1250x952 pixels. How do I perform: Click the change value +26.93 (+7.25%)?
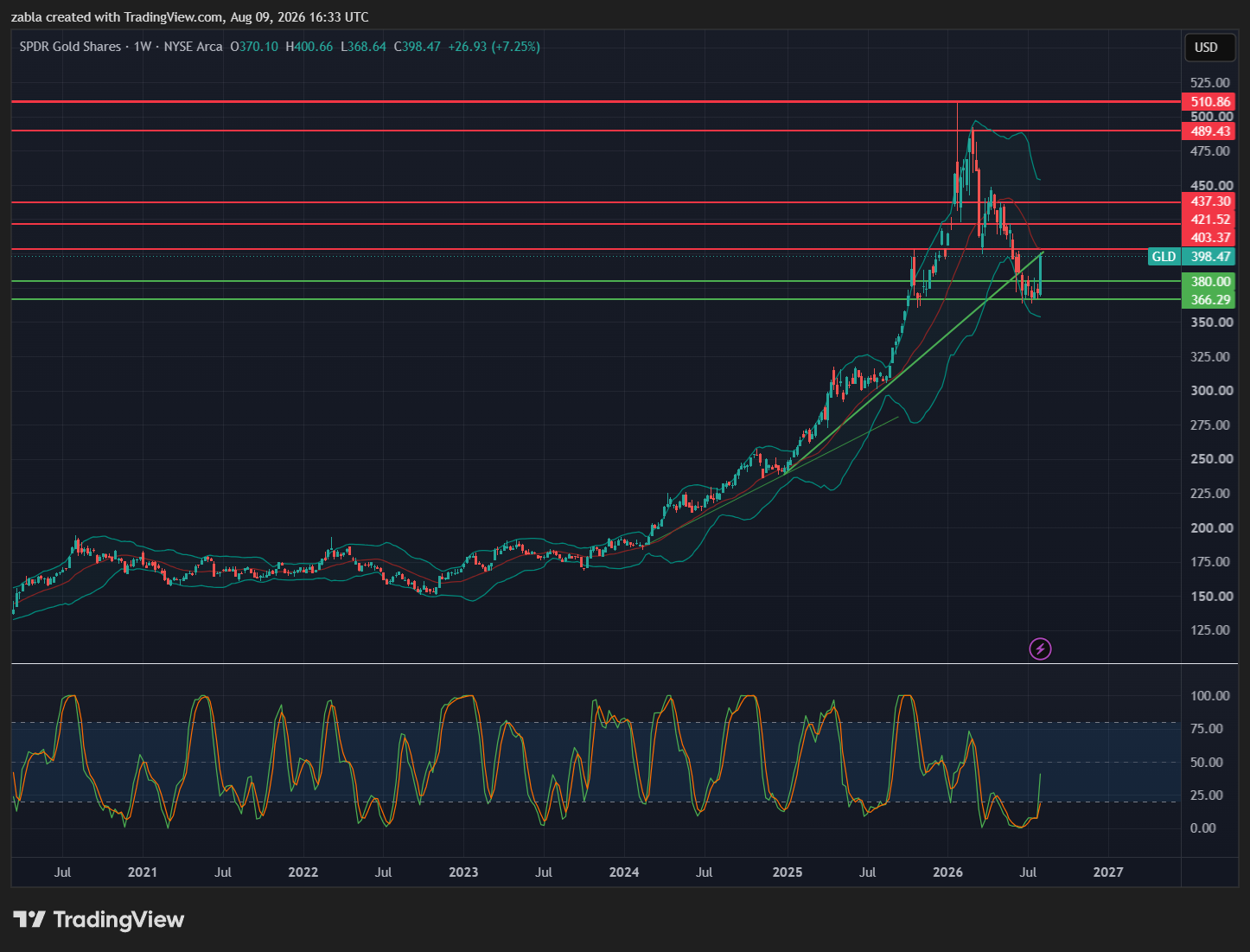(494, 47)
